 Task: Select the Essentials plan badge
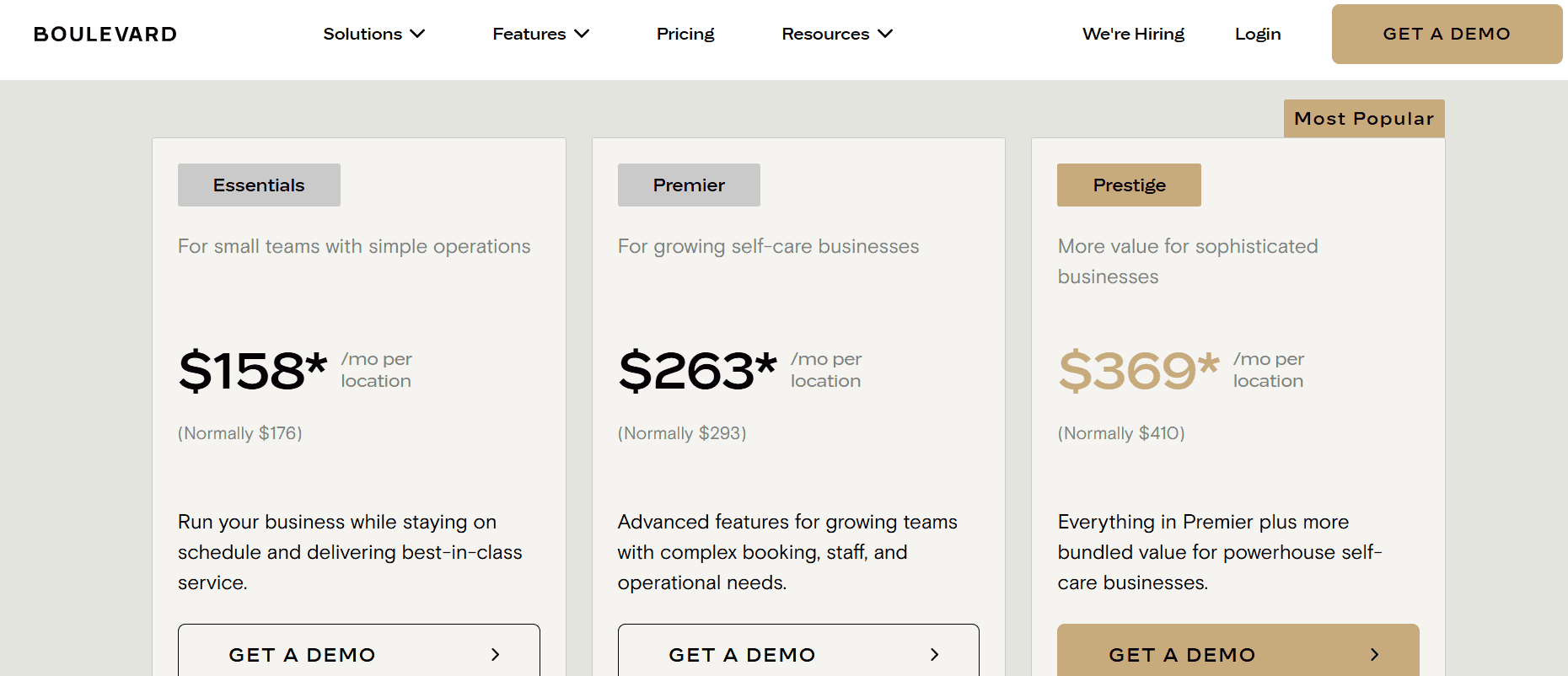(258, 185)
